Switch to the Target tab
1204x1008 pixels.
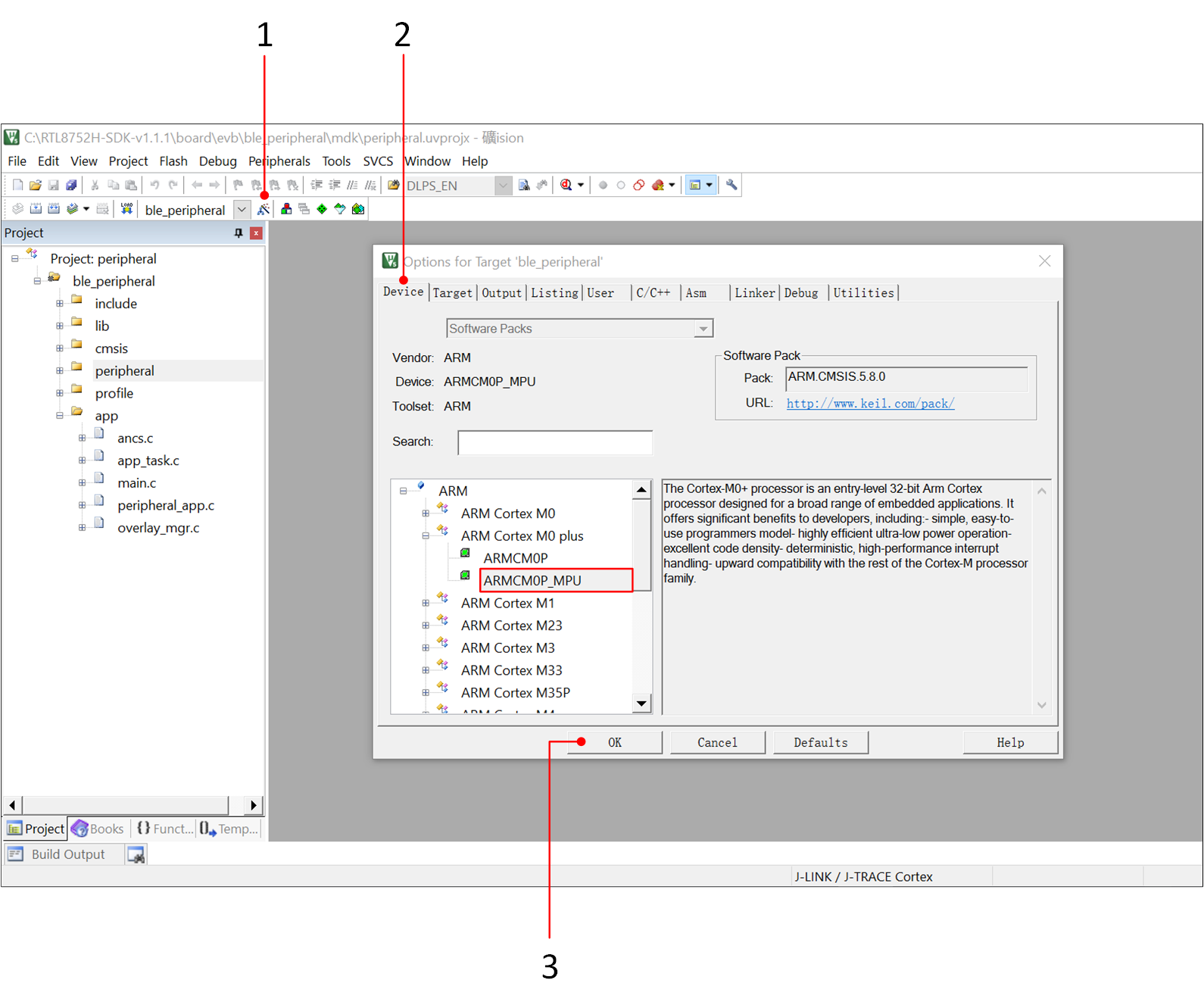click(x=453, y=293)
